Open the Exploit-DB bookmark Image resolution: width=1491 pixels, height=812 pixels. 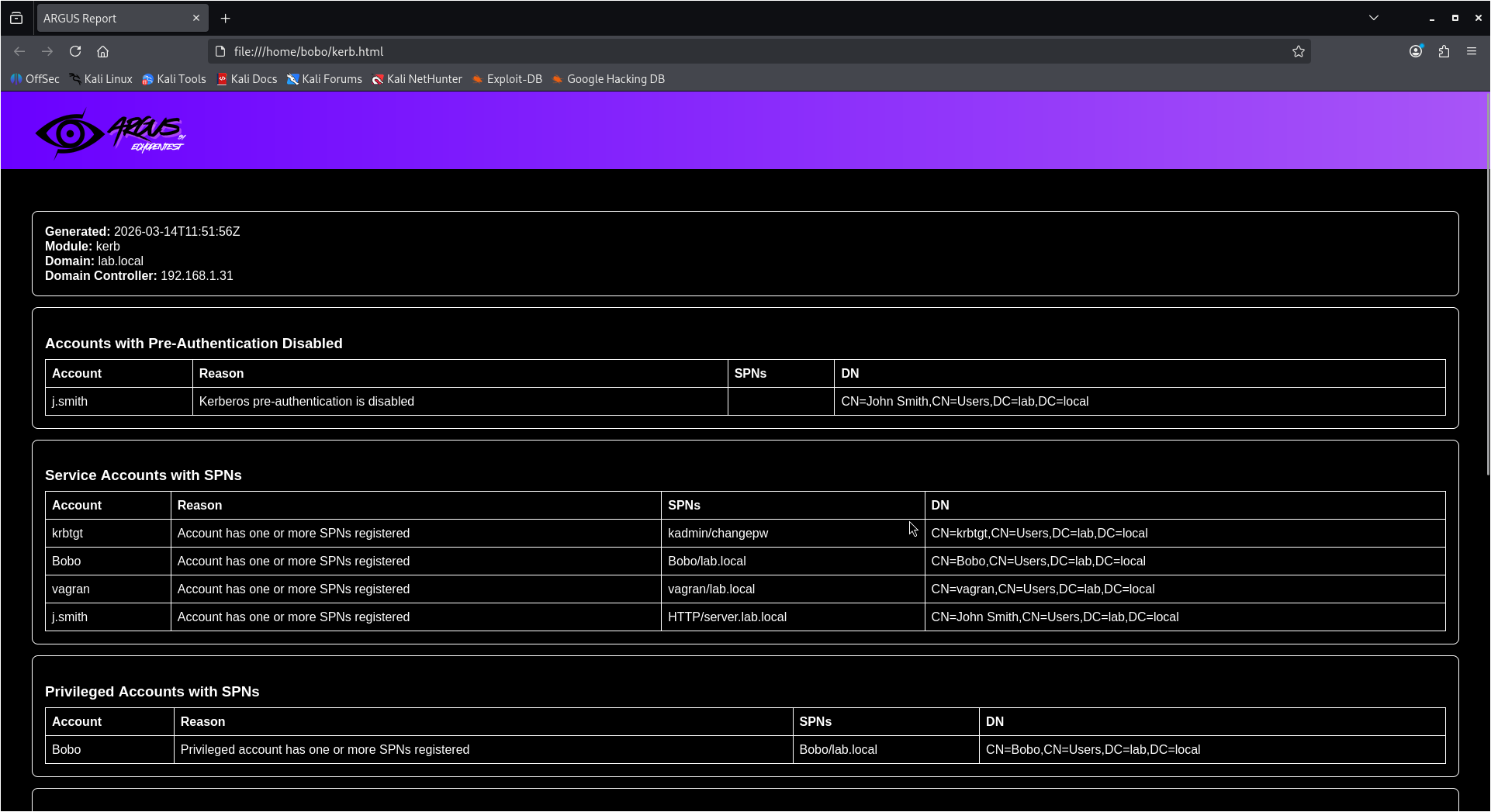point(507,78)
